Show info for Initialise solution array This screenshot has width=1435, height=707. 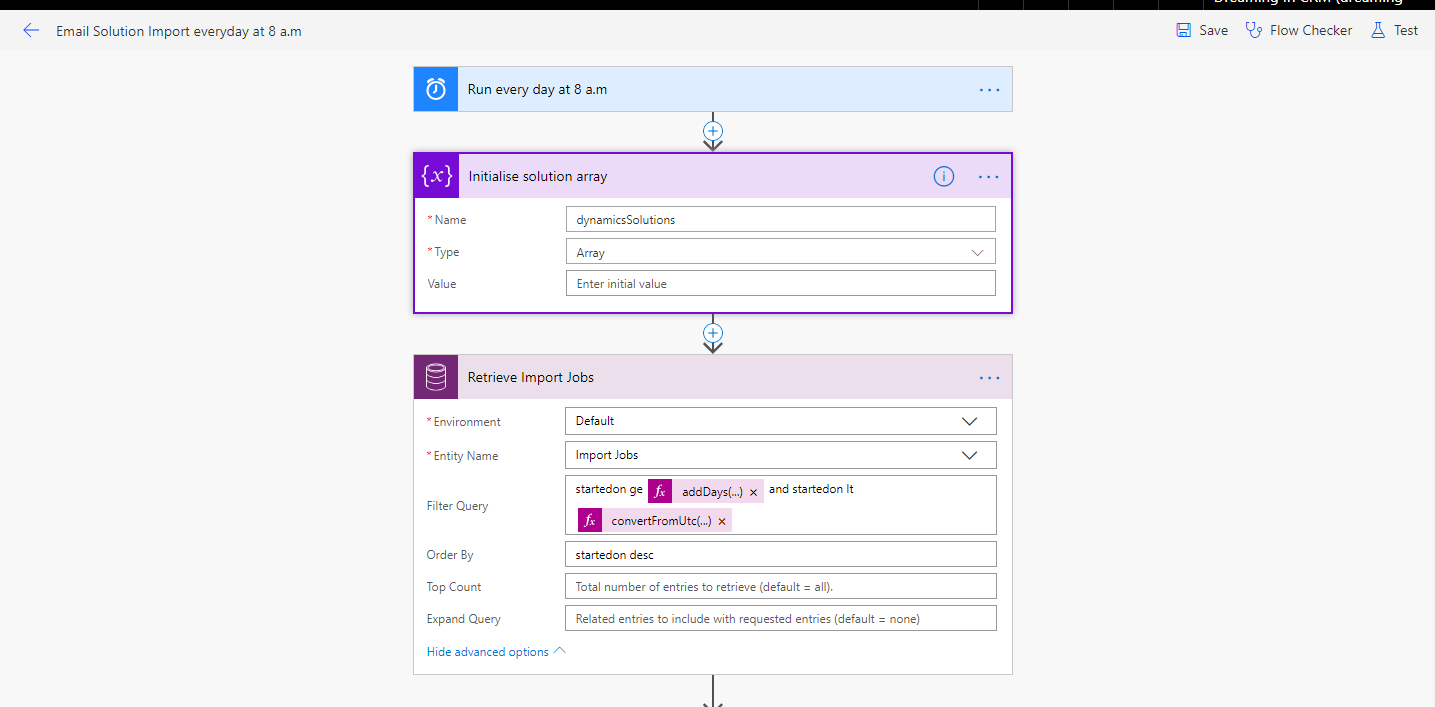coord(943,176)
